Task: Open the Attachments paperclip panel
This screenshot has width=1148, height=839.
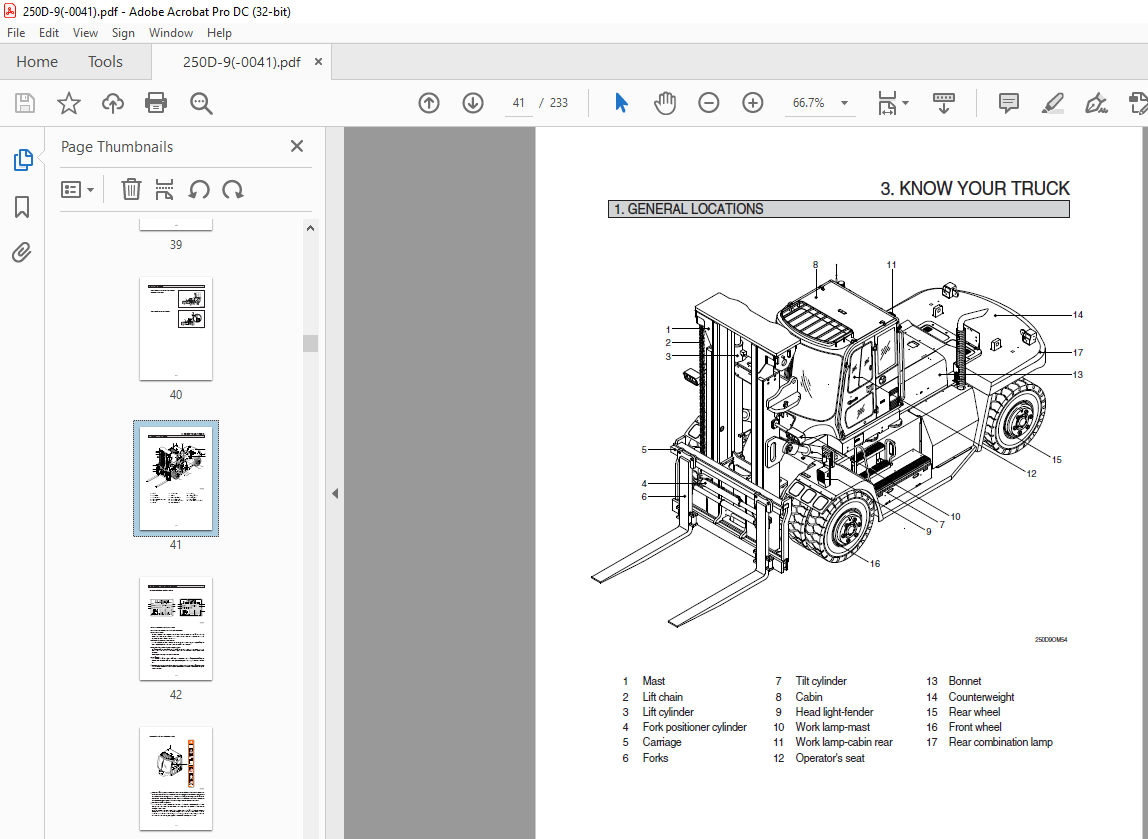Action: pyautogui.click(x=22, y=253)
